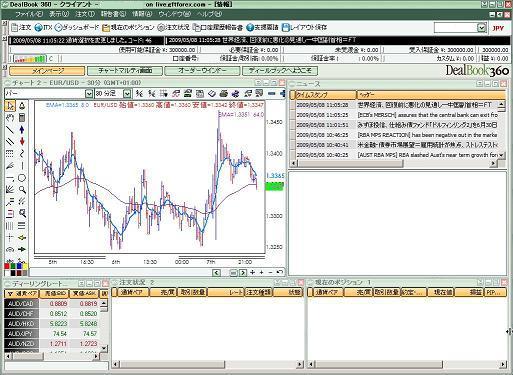The image size is (513, 375).
Task: Select the magnifier zoom tool
Action: 22,190
